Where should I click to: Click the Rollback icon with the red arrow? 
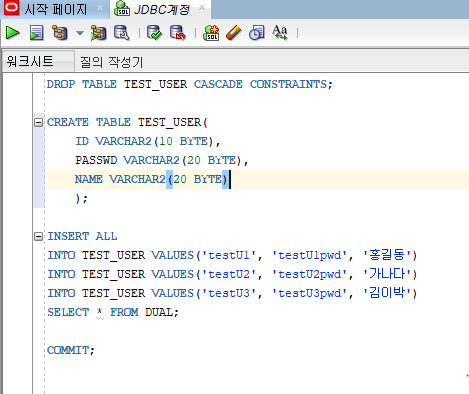(x=178, y=33)
